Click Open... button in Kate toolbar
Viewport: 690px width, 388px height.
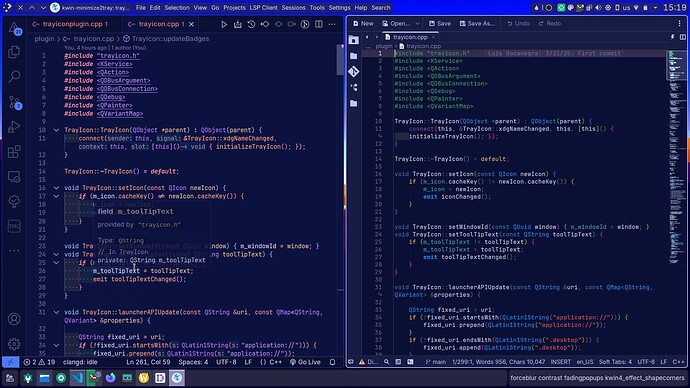396,24
